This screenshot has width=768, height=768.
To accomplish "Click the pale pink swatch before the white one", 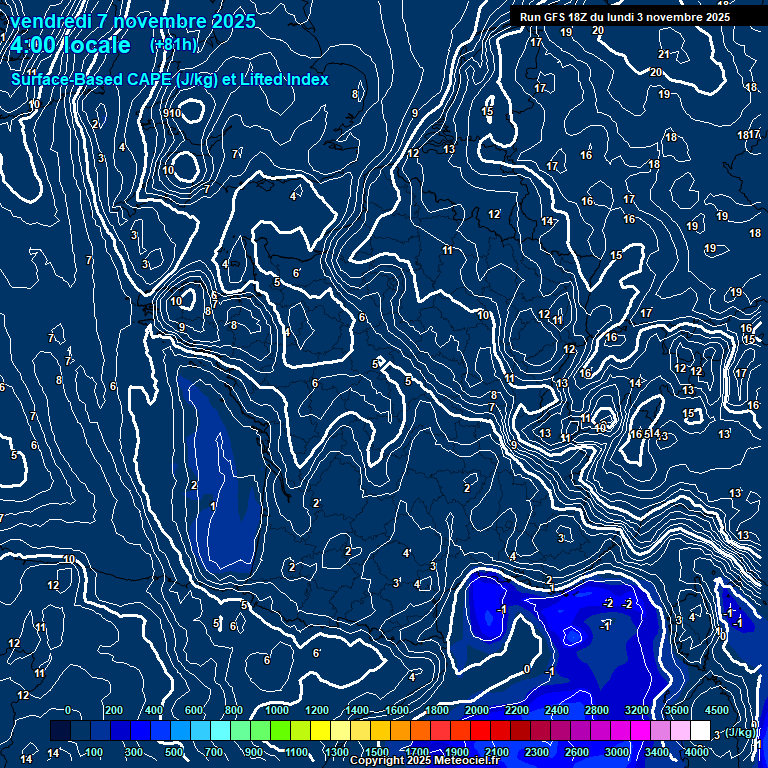I will [x=680, y=730].
